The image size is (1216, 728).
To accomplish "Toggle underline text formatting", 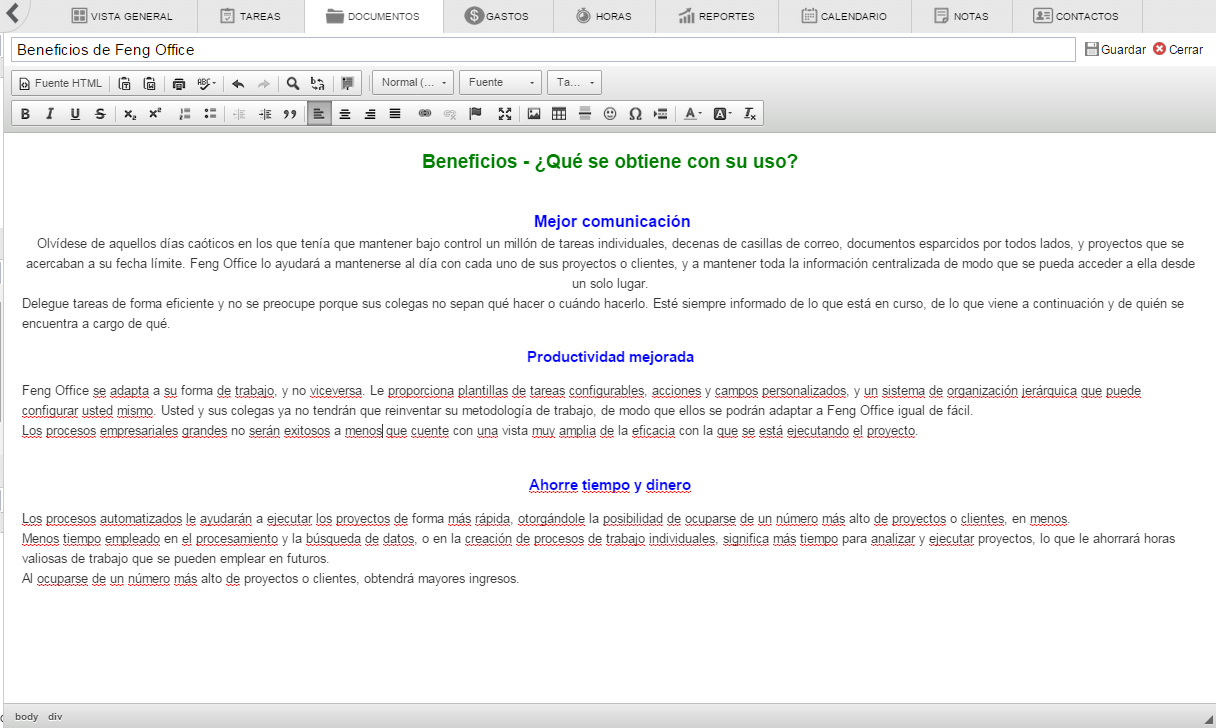I will 75,114.
